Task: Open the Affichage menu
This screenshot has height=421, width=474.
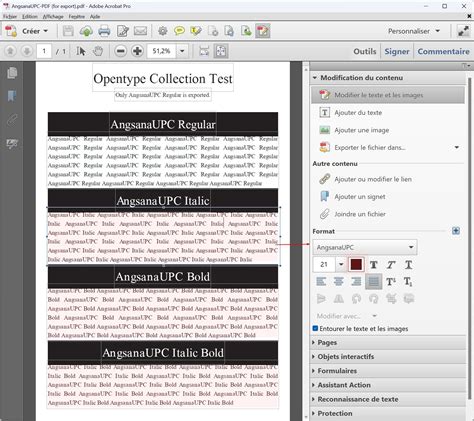Action: (x=53, y=16)
